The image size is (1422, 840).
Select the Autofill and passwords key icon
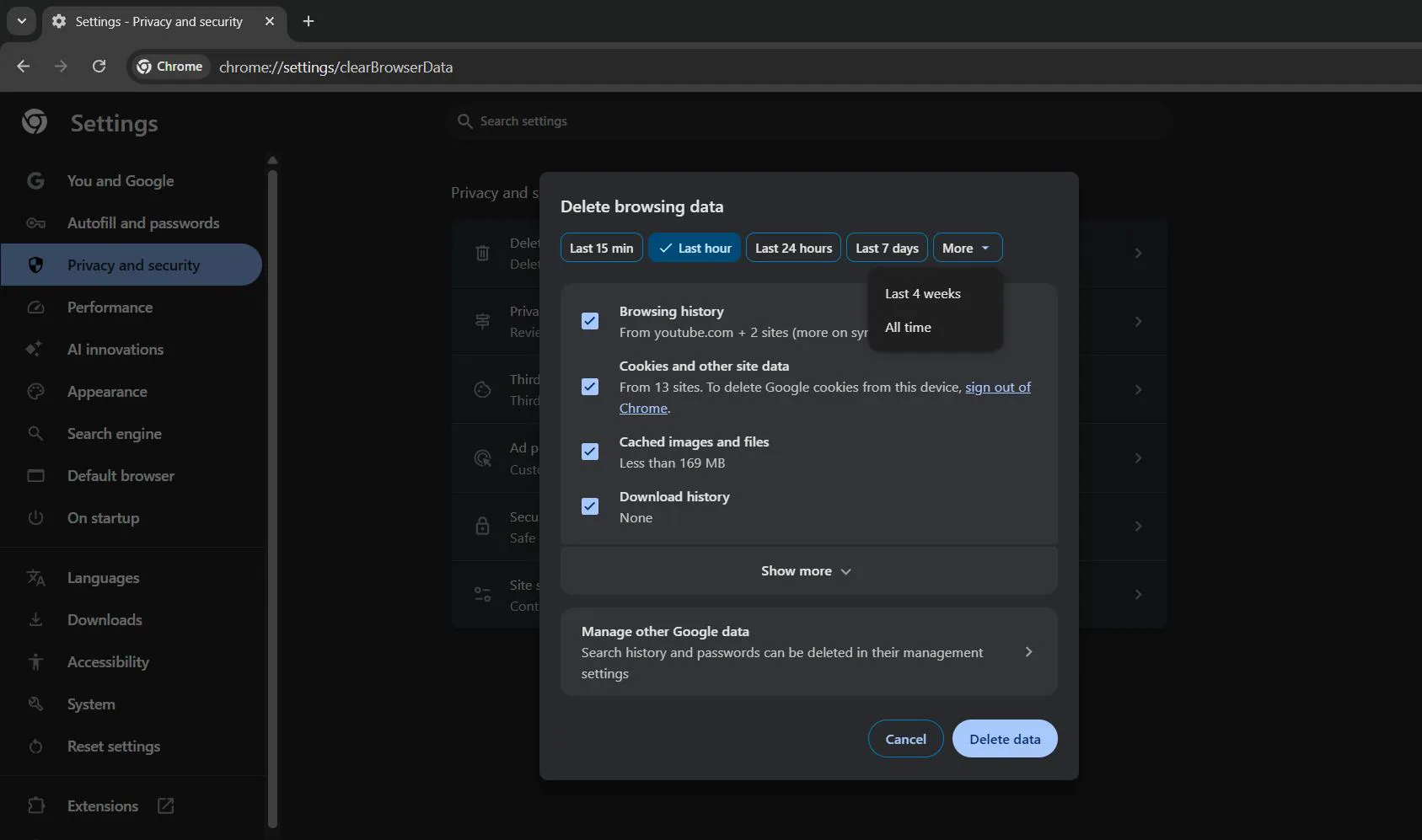(x=35, y=222)
